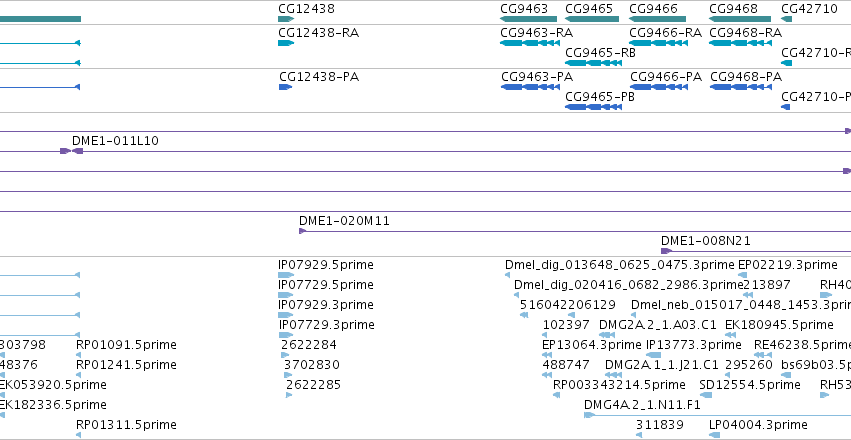Open Dmel_dig_020416_0682_2986.3prime feature
The height and width of the screenshot is (440, 851).
pos(628,285)
